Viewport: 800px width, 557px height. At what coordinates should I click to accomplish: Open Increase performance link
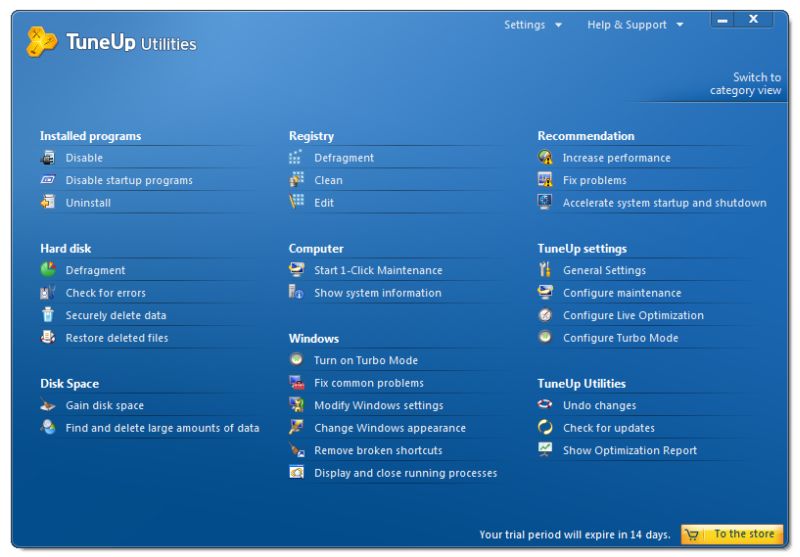click(616, 158)
